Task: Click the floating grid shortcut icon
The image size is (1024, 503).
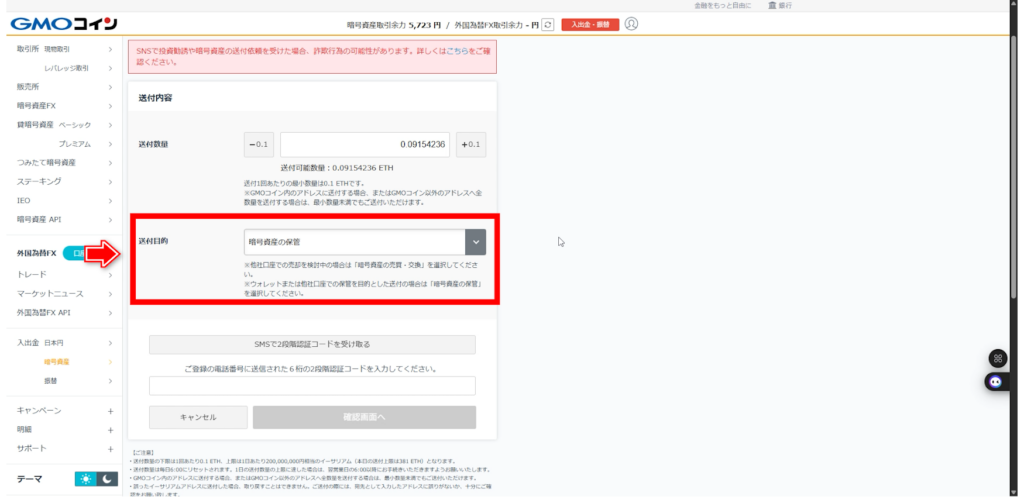Action: point(996,358)
